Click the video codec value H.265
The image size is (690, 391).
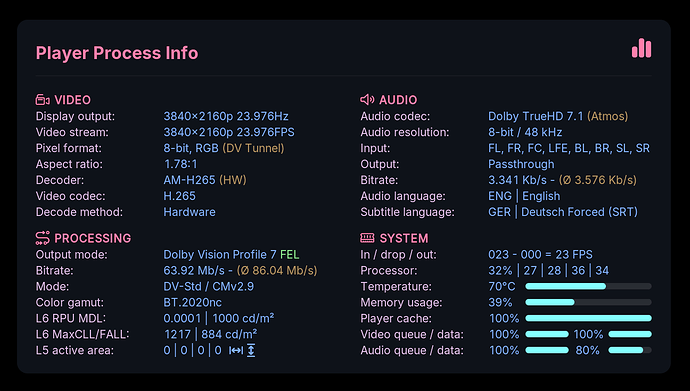point(180,196)
